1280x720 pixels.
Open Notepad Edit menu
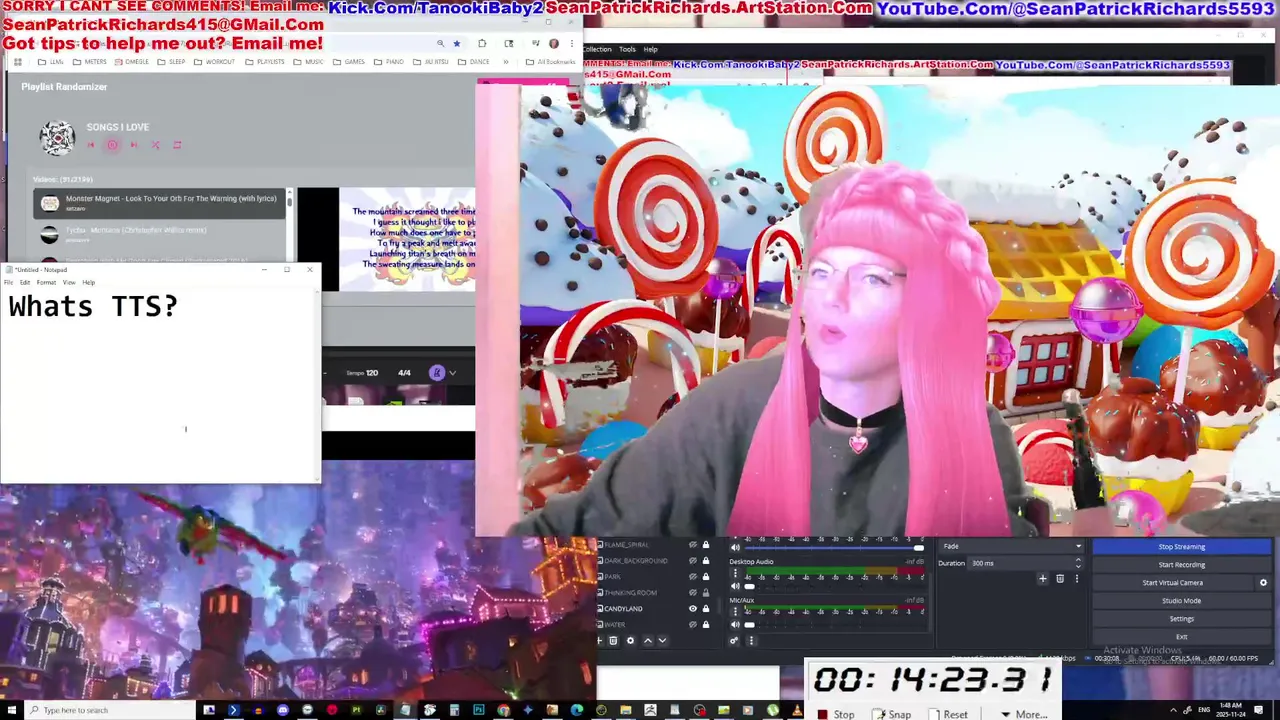[x=25, y=282]
